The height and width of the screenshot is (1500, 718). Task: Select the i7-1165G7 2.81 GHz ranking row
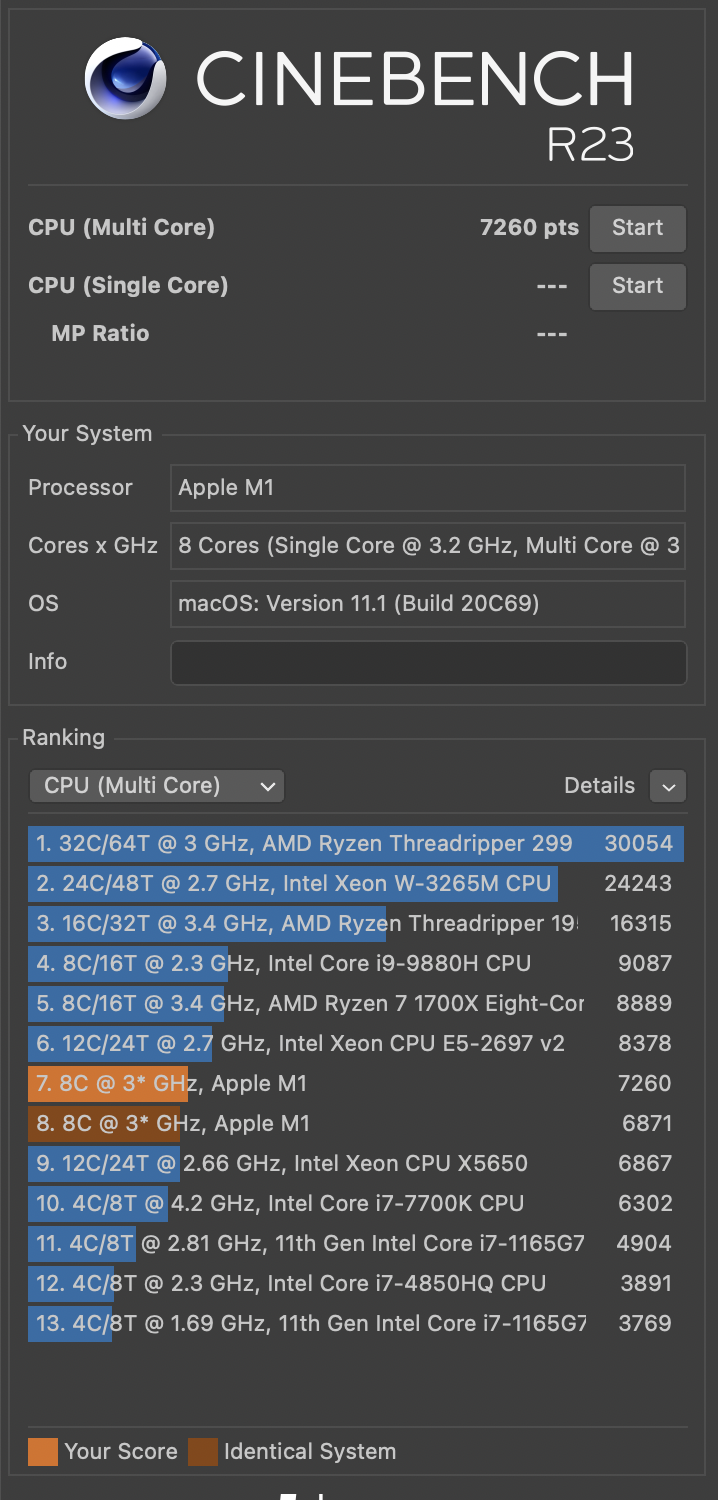tap(356, 1243)
